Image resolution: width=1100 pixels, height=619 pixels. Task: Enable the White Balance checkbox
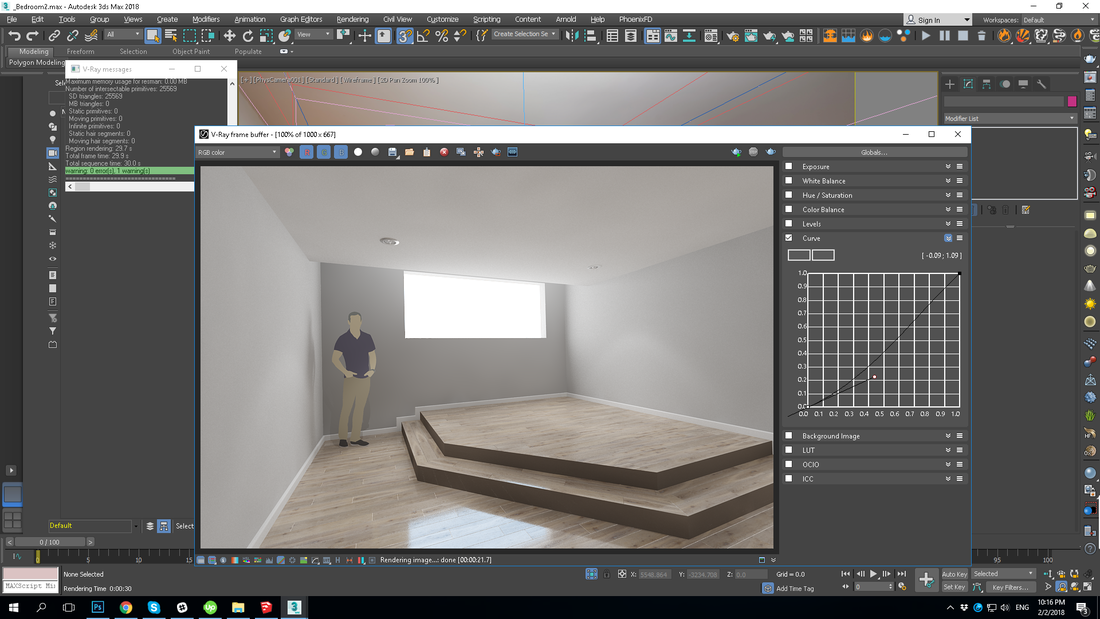click(789, 181)
